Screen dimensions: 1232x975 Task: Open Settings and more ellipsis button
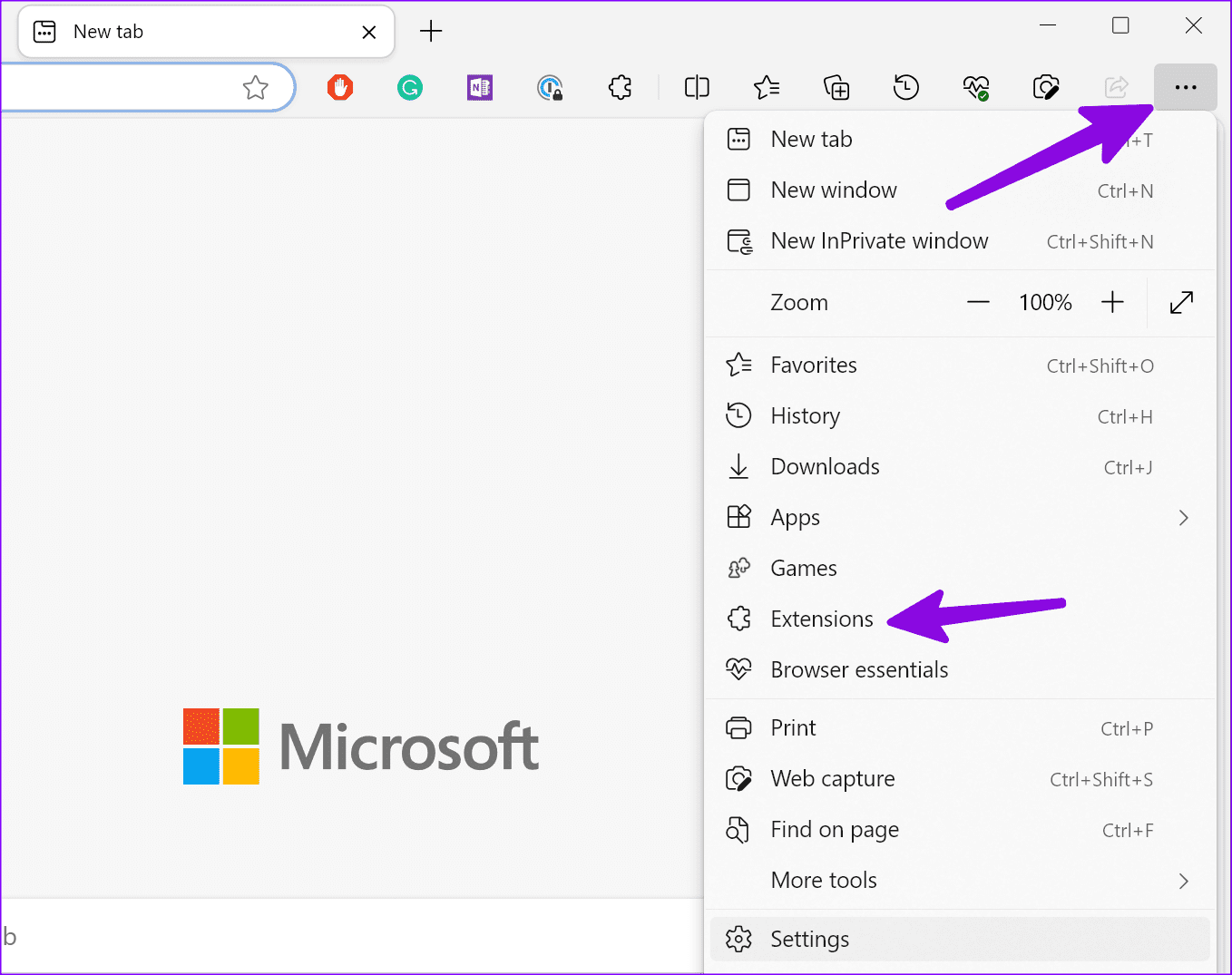1186,87
